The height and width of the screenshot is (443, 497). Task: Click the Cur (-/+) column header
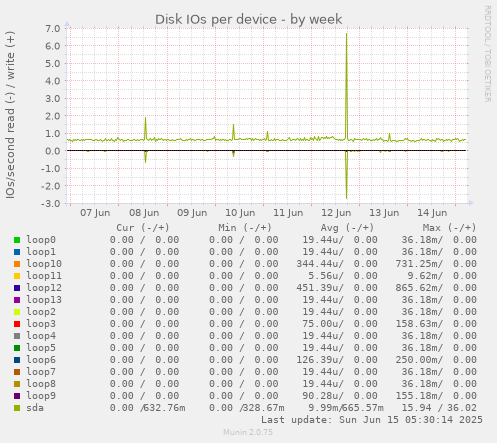143,228
